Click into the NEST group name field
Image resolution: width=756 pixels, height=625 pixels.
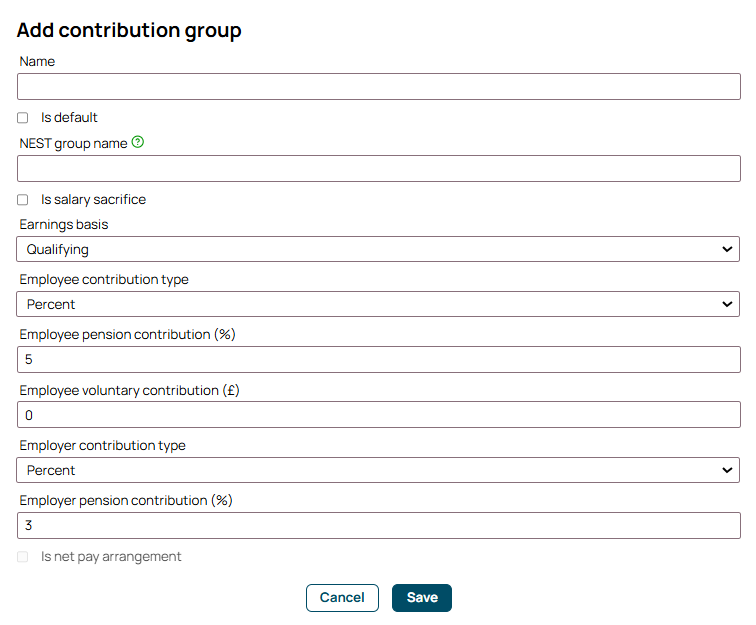click(379, 169)
